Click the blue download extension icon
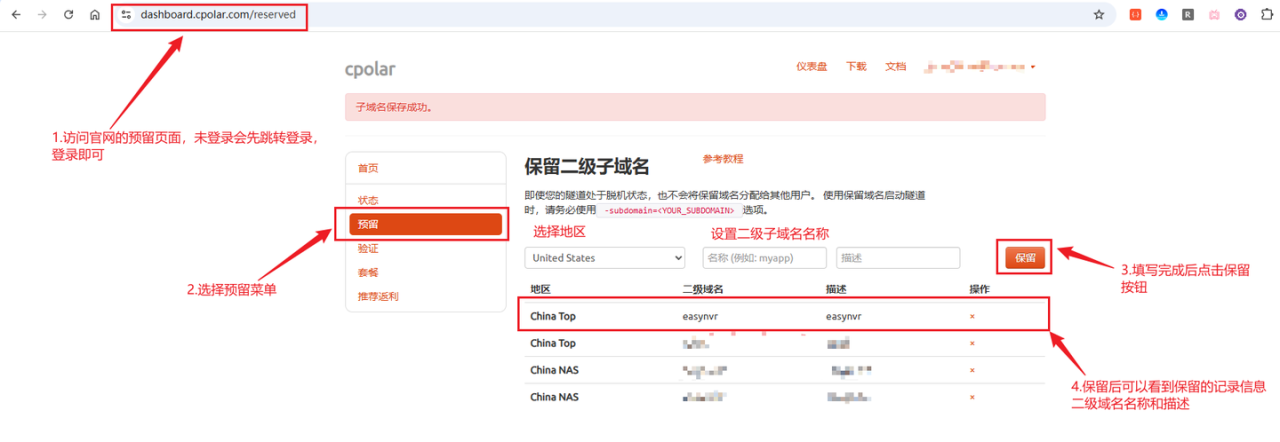 pos(1161,15)
